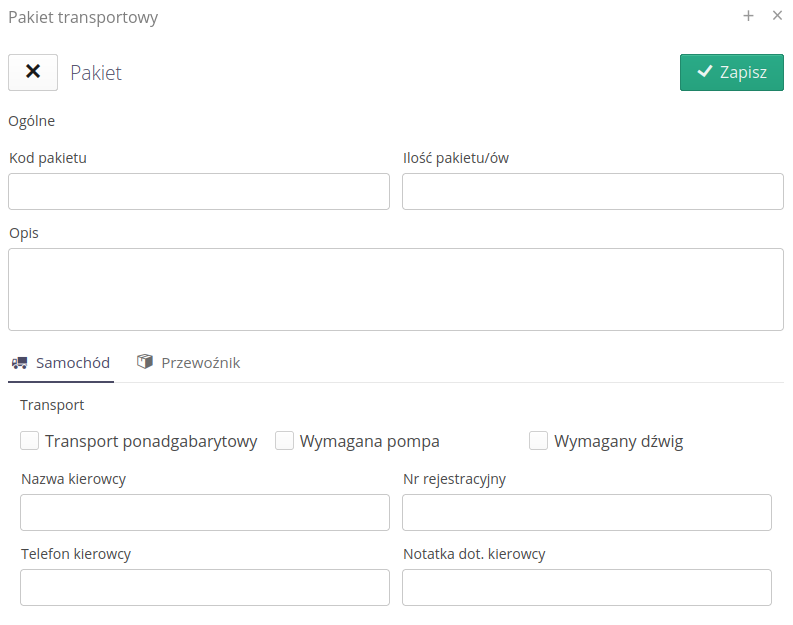Viewport: 793px width, 625px height.
Task: Save the package with the Zapisz button
Action: click(731, 73)
